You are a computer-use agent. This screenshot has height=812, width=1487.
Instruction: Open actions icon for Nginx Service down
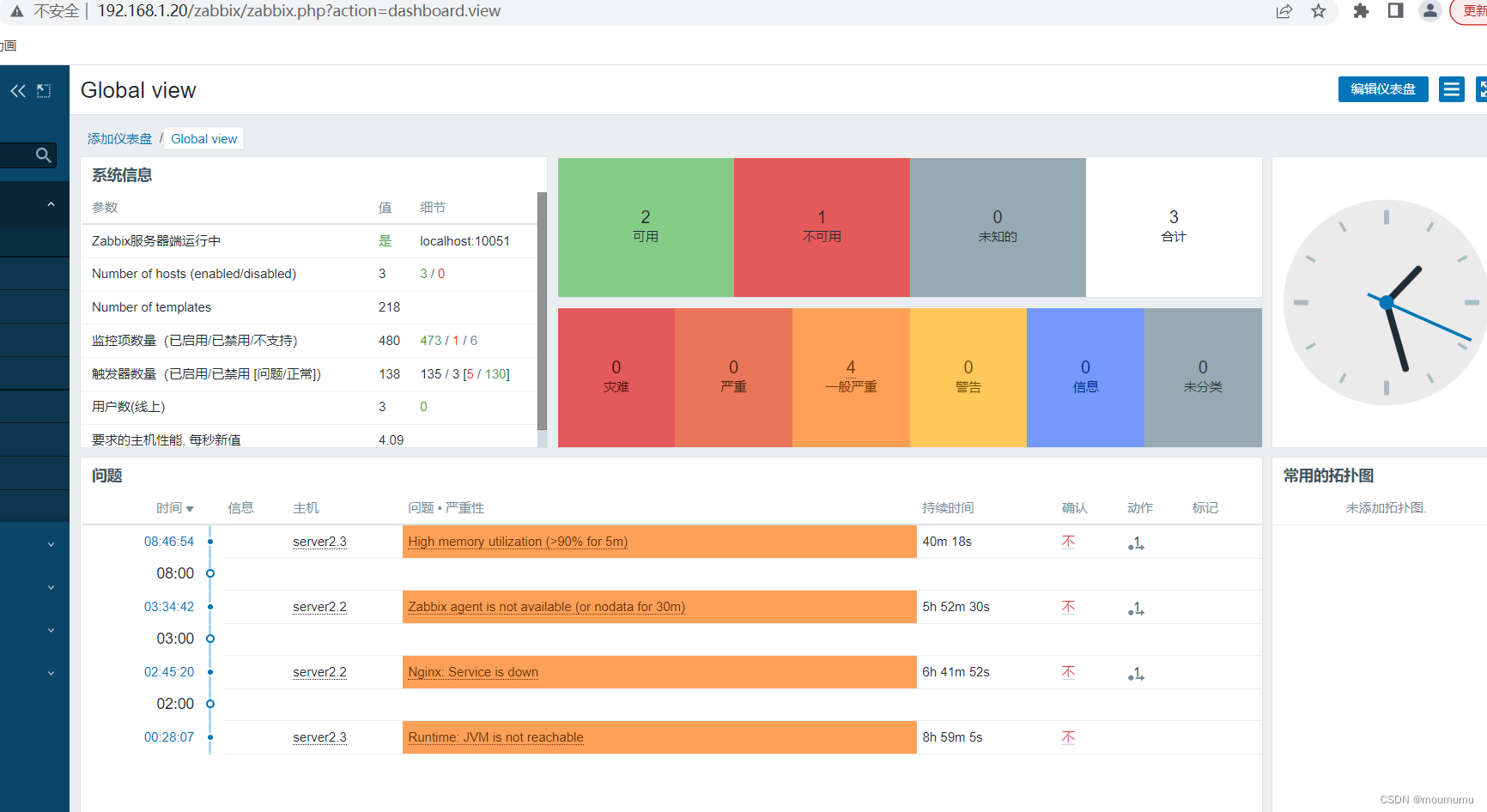[x=1136, y=674]
